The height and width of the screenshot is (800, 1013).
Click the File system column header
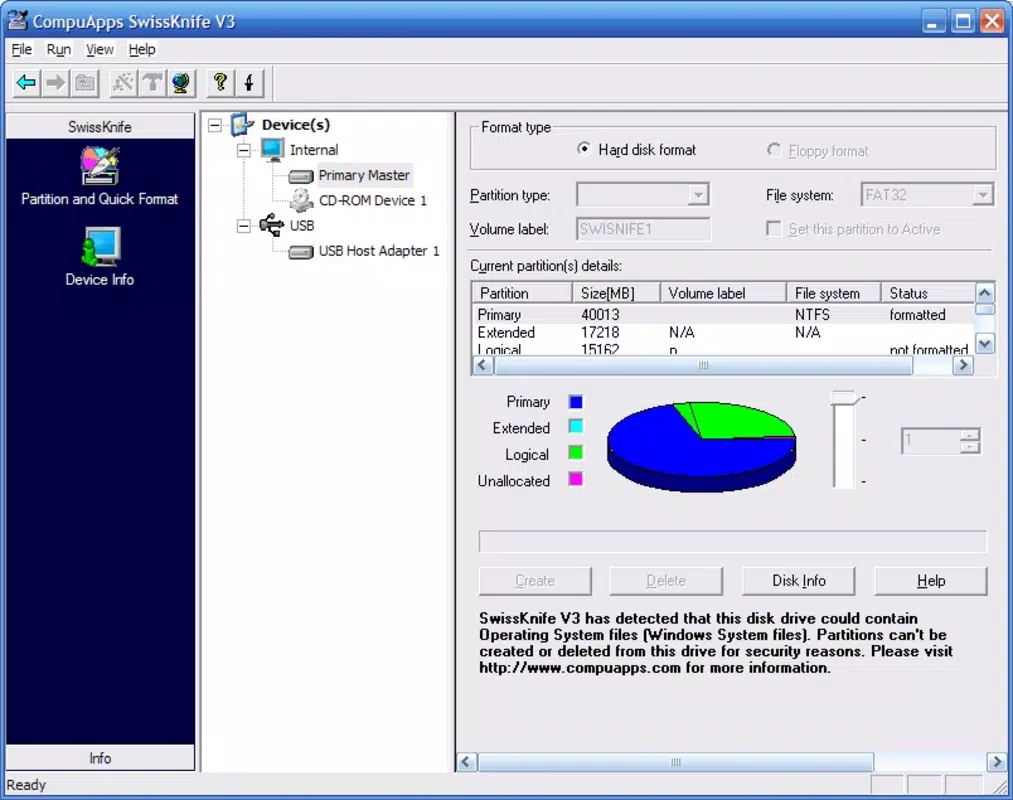(x=834, y=293)
